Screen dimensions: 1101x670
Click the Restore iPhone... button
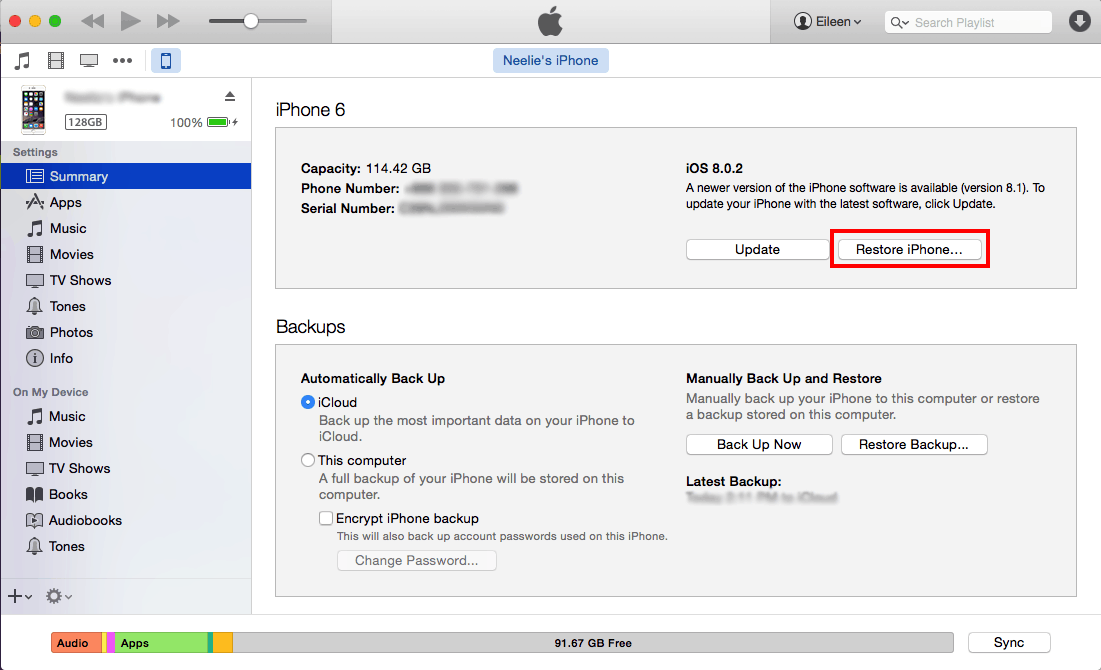pos(909,249)
